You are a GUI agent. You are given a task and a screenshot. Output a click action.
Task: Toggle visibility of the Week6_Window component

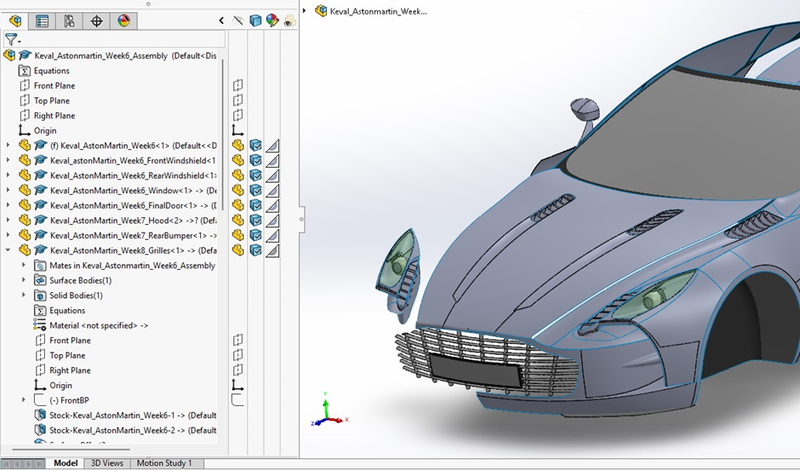click(238, 190)
